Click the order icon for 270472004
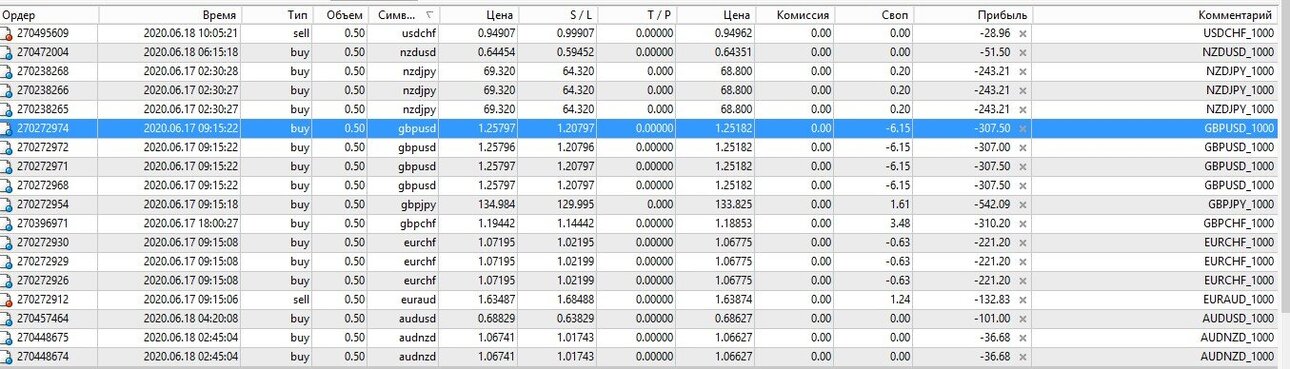The height and width of the screenshot is (369, 1290). click(7, 52)
